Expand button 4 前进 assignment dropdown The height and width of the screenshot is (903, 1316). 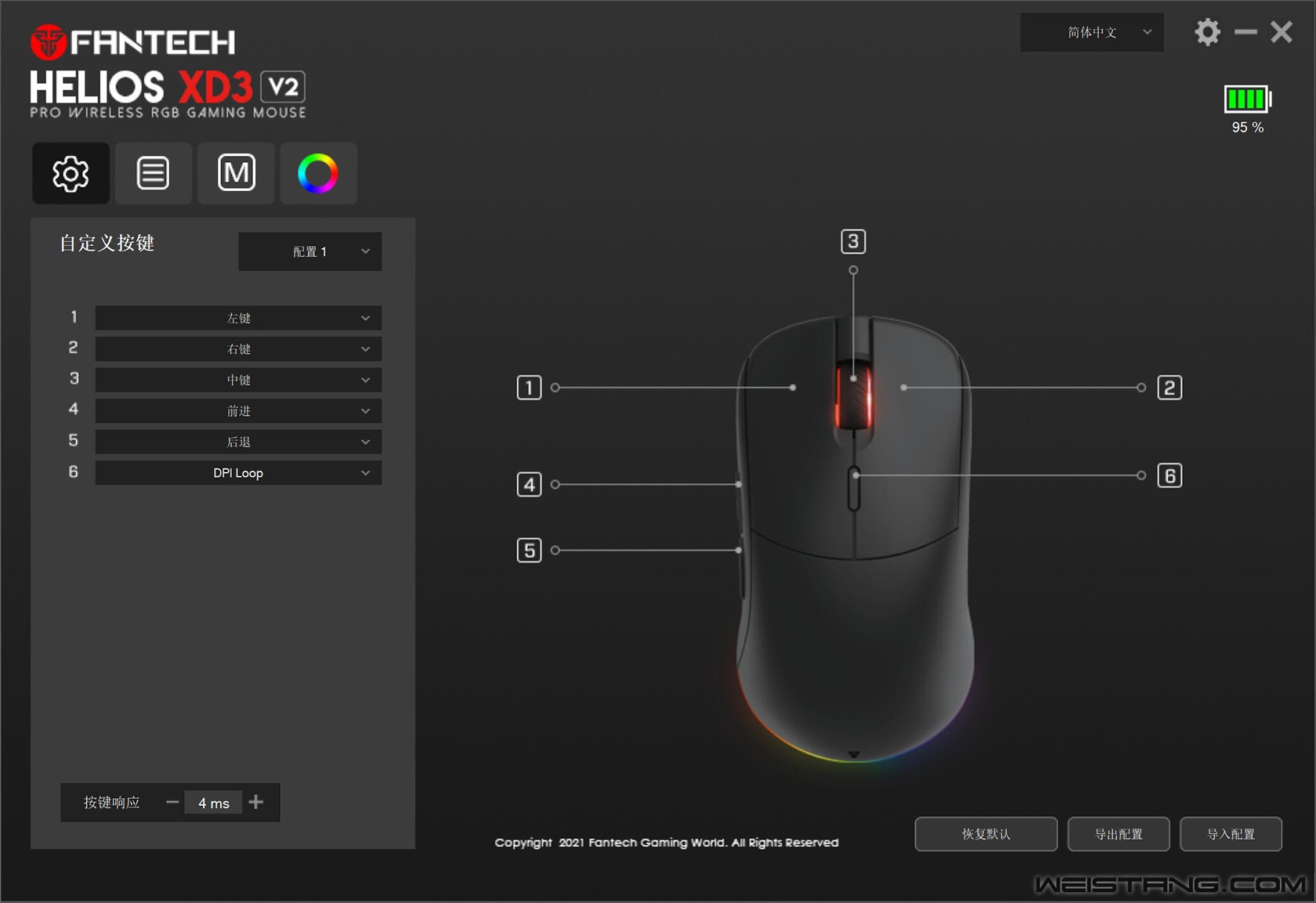click(x=238, y=411)
